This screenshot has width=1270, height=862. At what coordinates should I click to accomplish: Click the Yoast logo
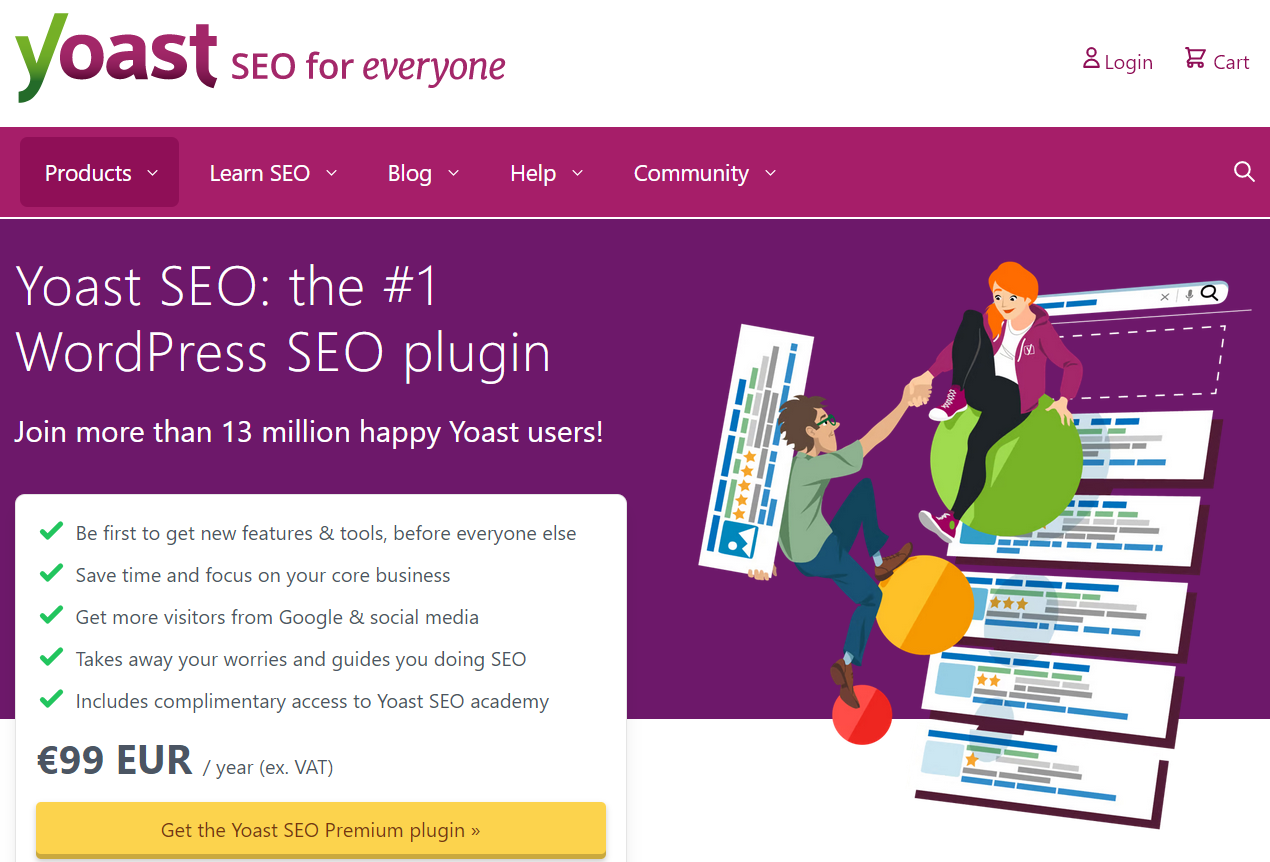(x=116, y=58)
